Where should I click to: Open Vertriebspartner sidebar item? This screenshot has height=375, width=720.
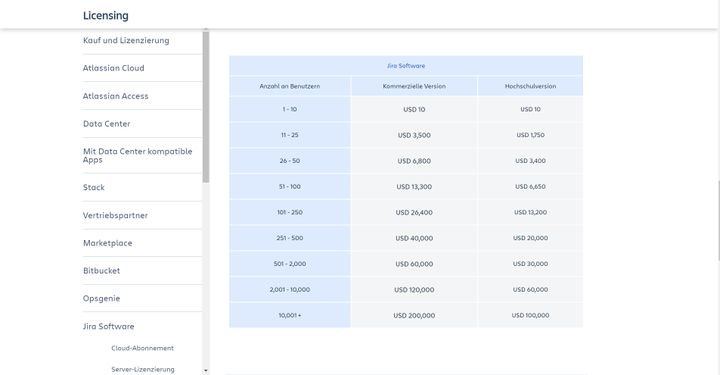(x=115, y=215)
